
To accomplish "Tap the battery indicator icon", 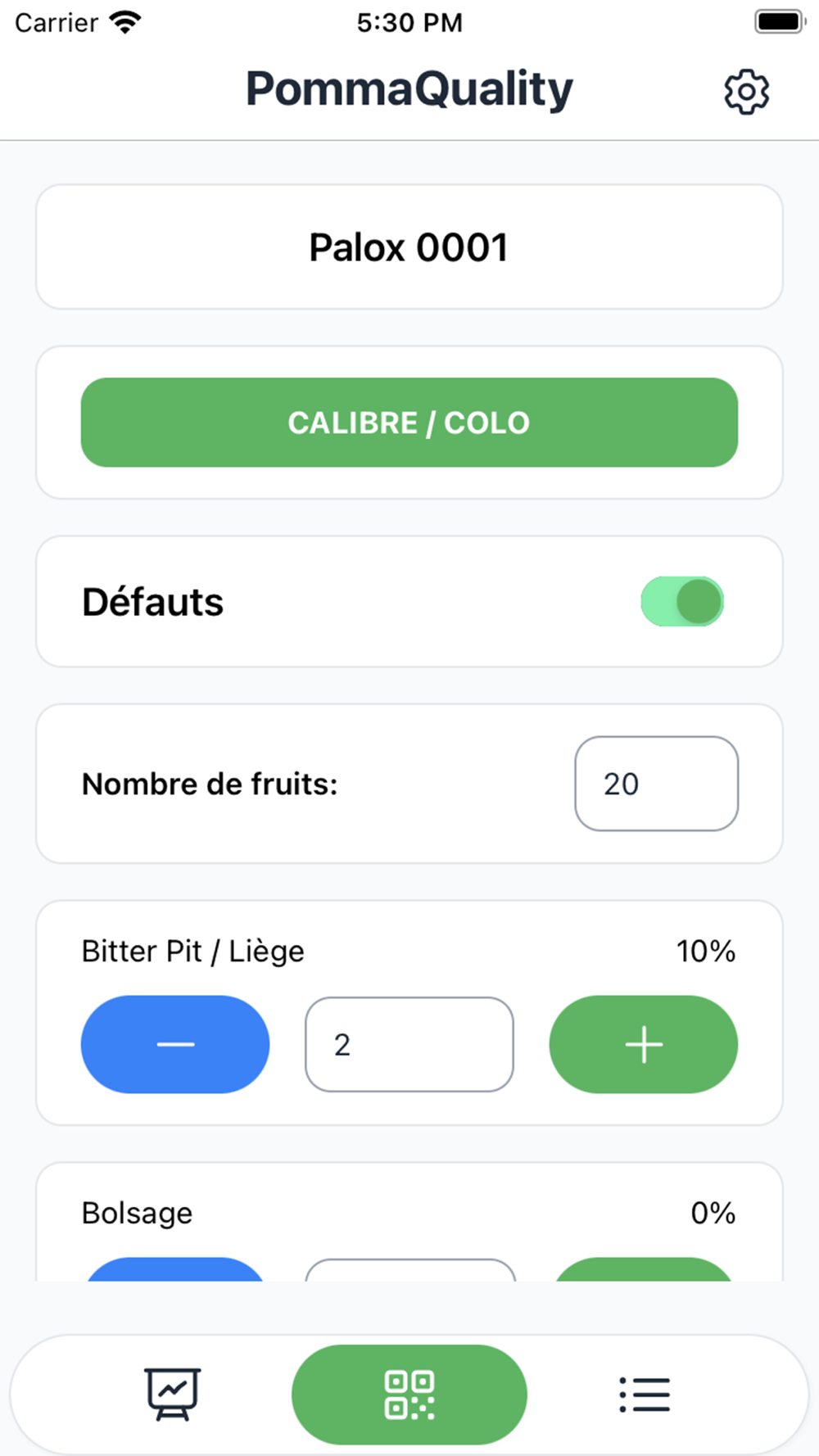I will tap(780, 22).
